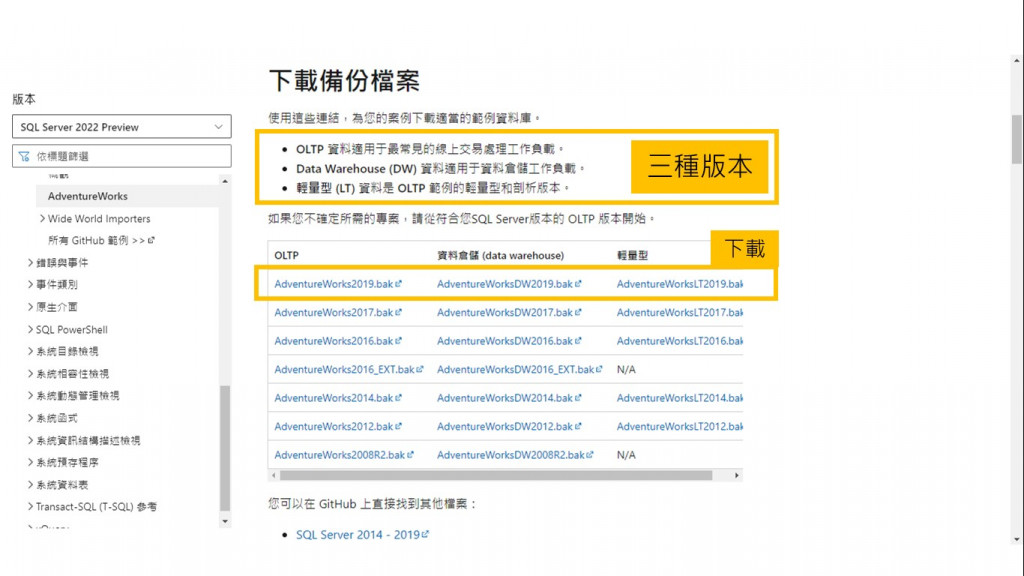Expand the 錯誤與事件 tree node
This screenshot has height=576, width=1024.
[x=30, y=263]
